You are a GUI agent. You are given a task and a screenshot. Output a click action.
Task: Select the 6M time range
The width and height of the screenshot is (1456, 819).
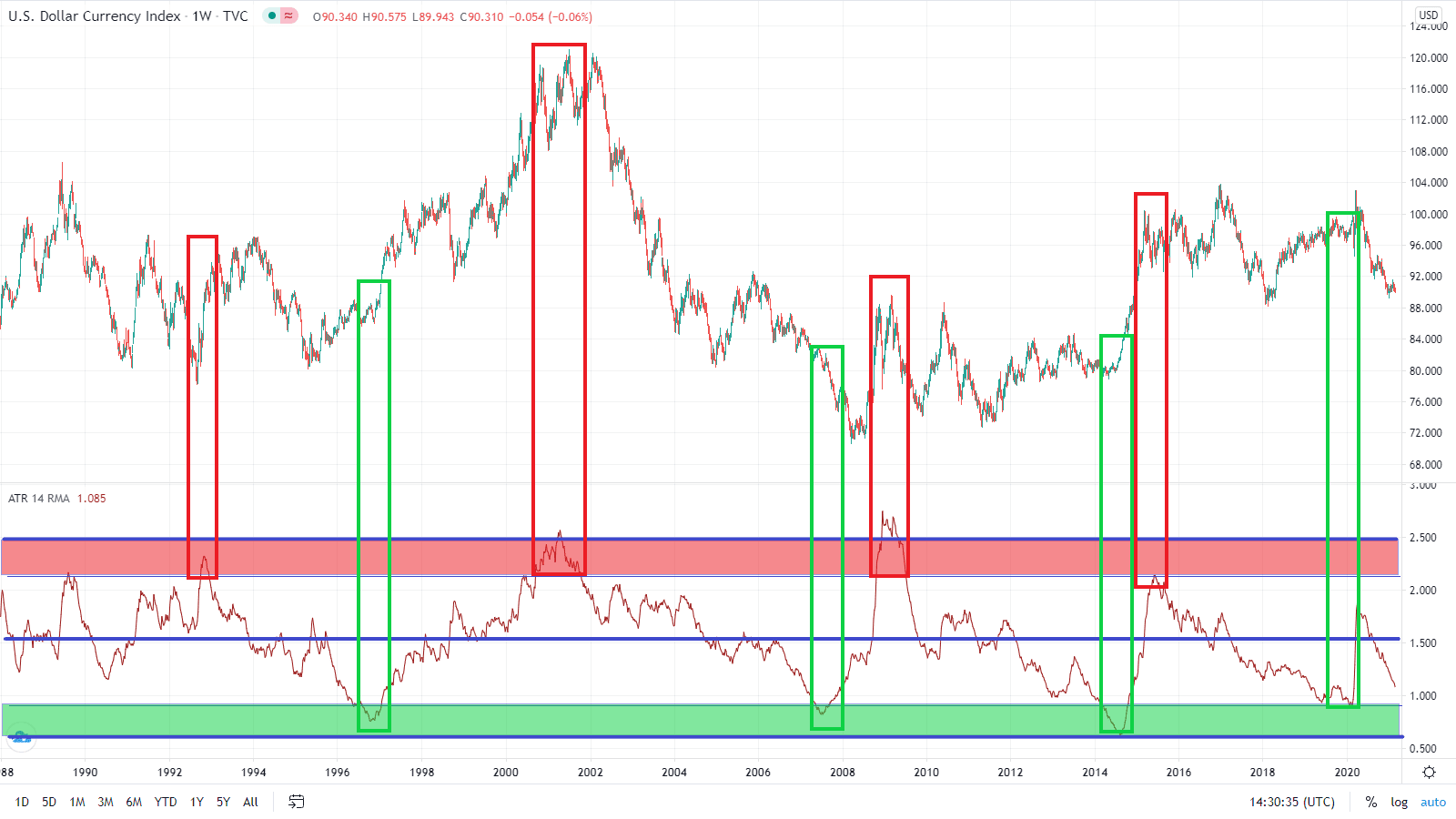(134, 802)
